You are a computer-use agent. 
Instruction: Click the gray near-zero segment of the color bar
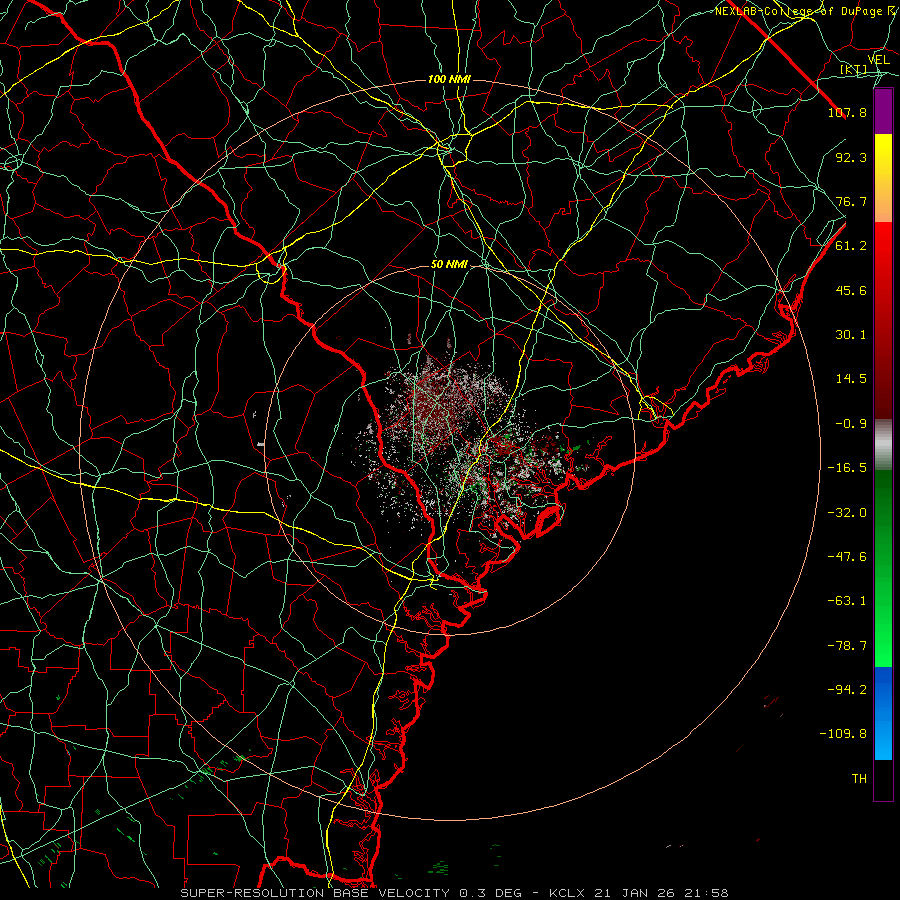(883, 445)
